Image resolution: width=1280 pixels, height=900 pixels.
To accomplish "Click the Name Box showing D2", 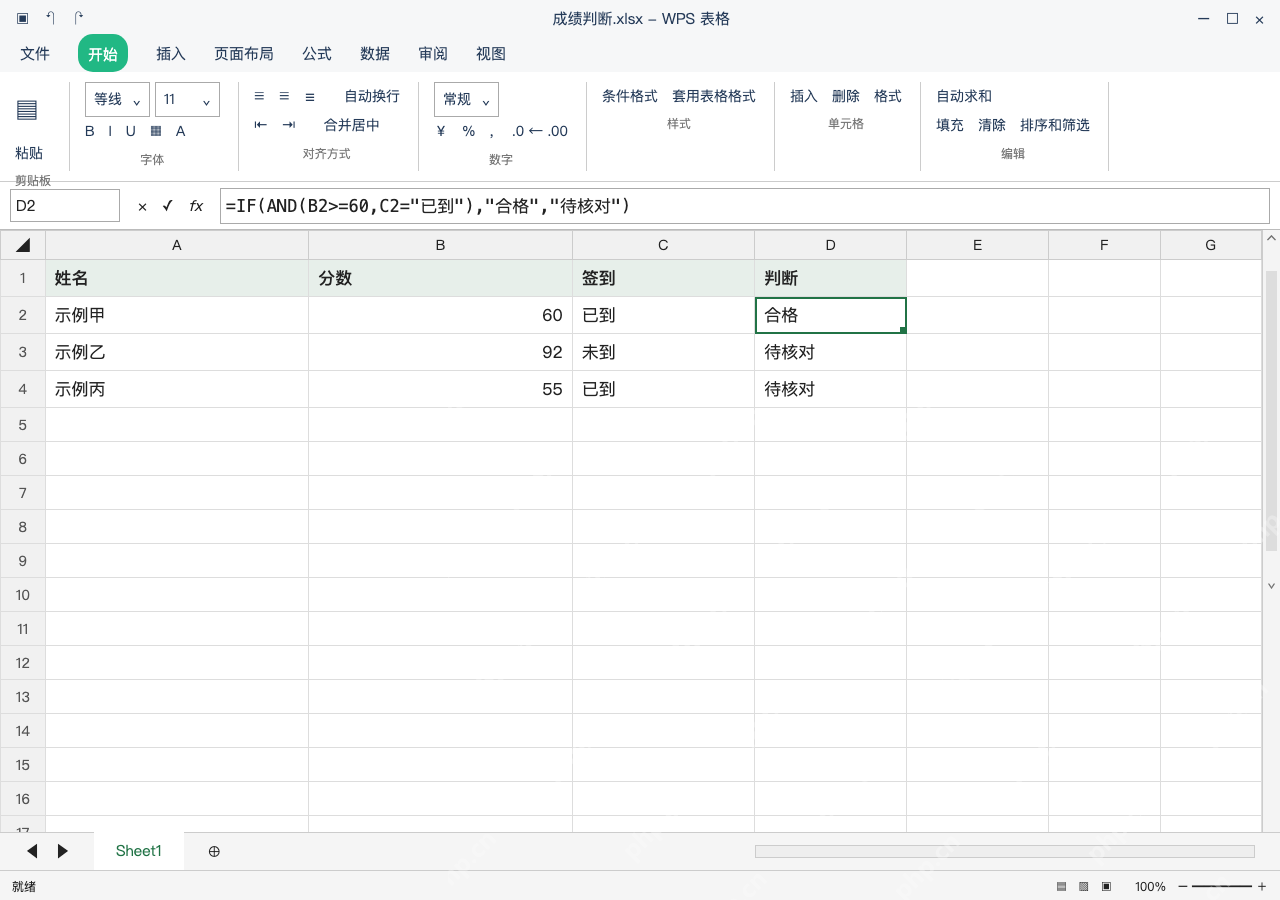I will click(x=65, y=206).
